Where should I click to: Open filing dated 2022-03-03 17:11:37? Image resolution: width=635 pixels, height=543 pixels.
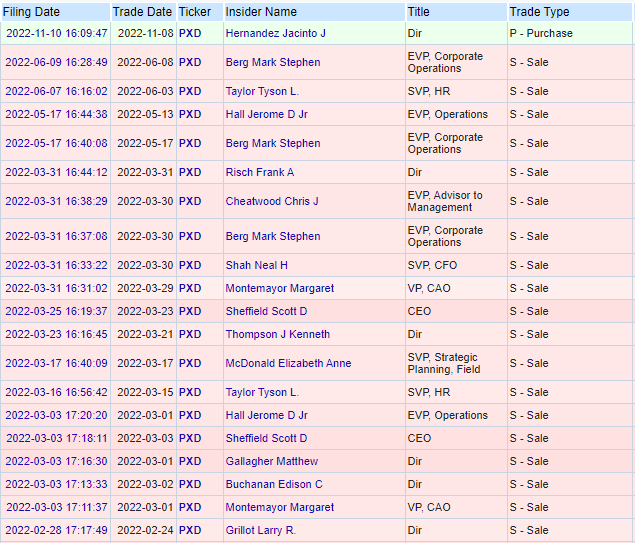click(x=57, y=507)
